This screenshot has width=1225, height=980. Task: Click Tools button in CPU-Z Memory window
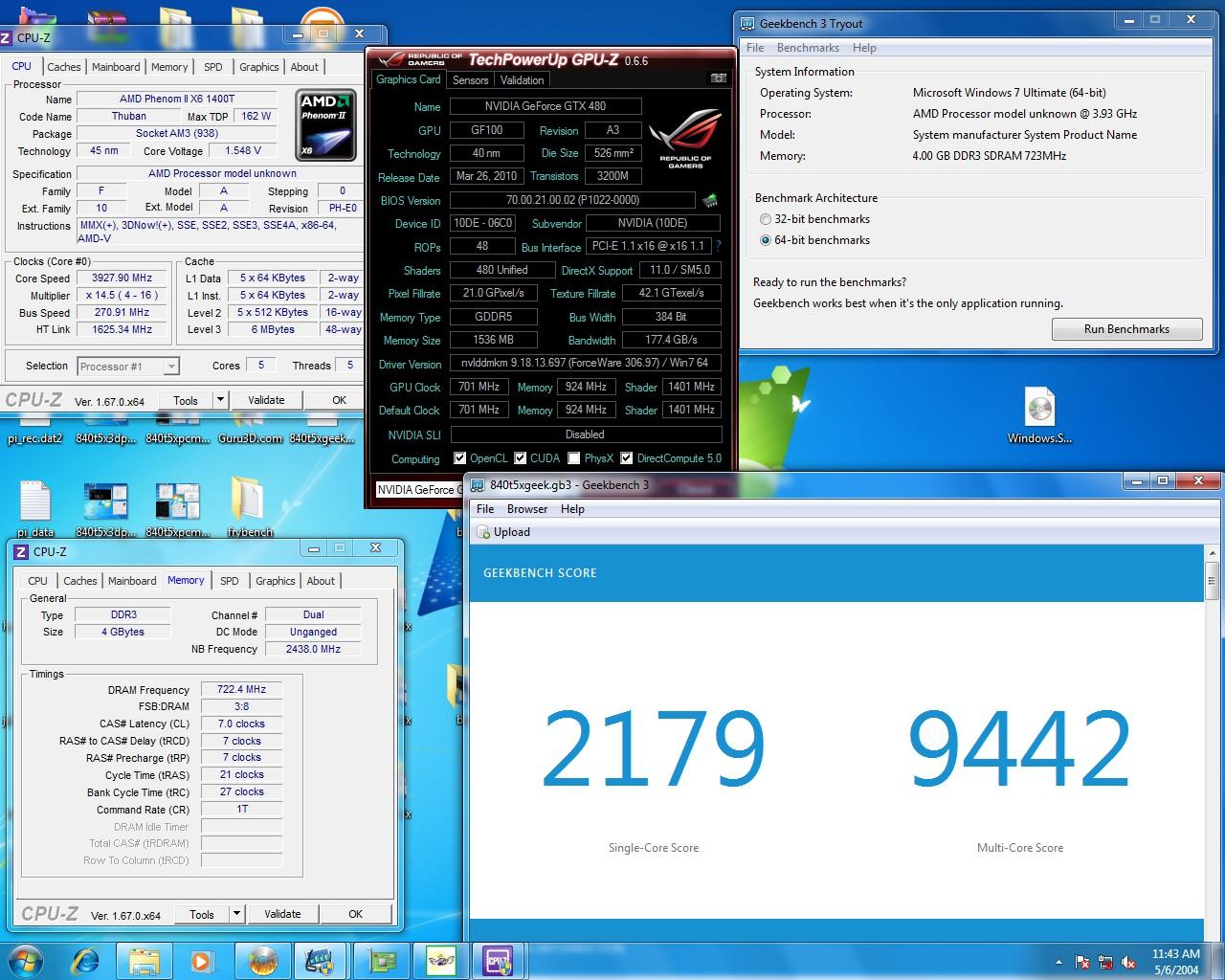click(202, 914)
